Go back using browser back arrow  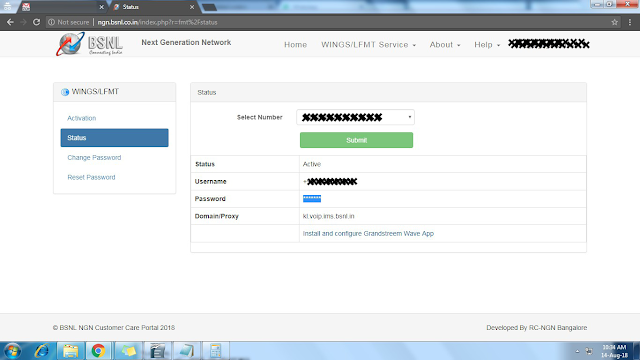[10, 22]
